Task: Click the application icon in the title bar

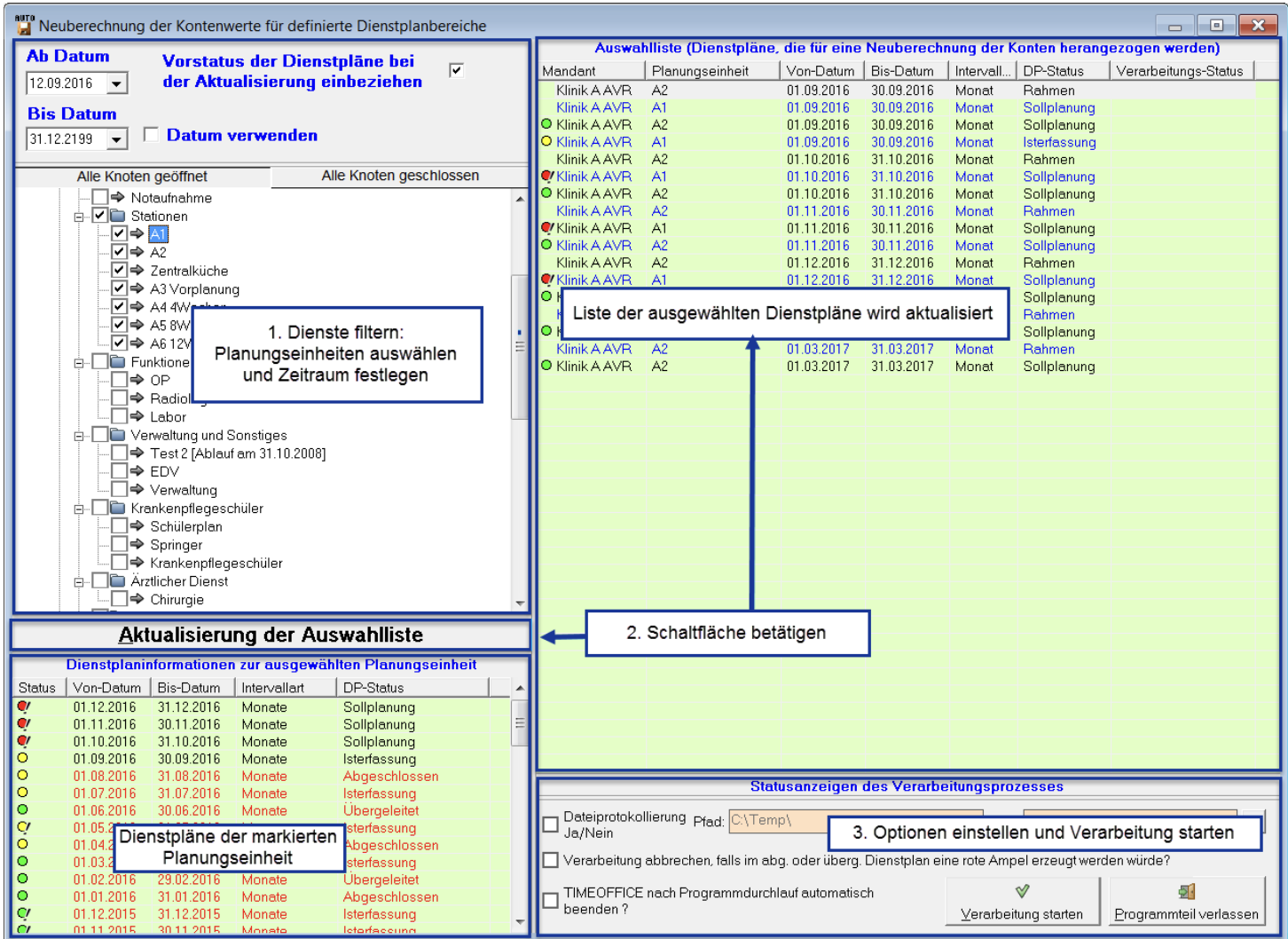Action: [x=24, y=25]
